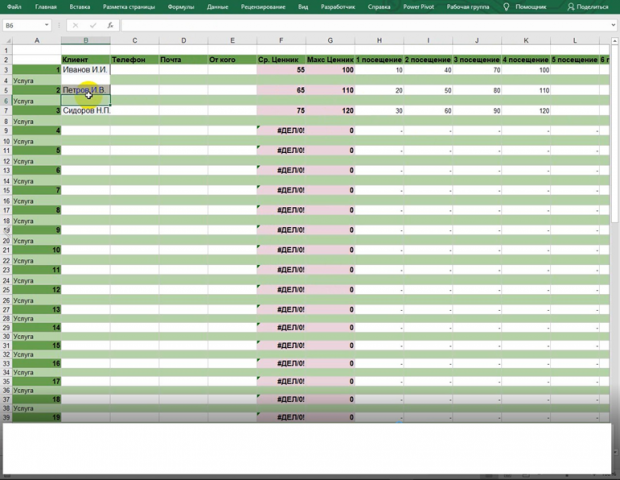This screenshot has width=620, height=480.
Task: Click the Помощник lightbulb search
Action: [x=525, y=7]
